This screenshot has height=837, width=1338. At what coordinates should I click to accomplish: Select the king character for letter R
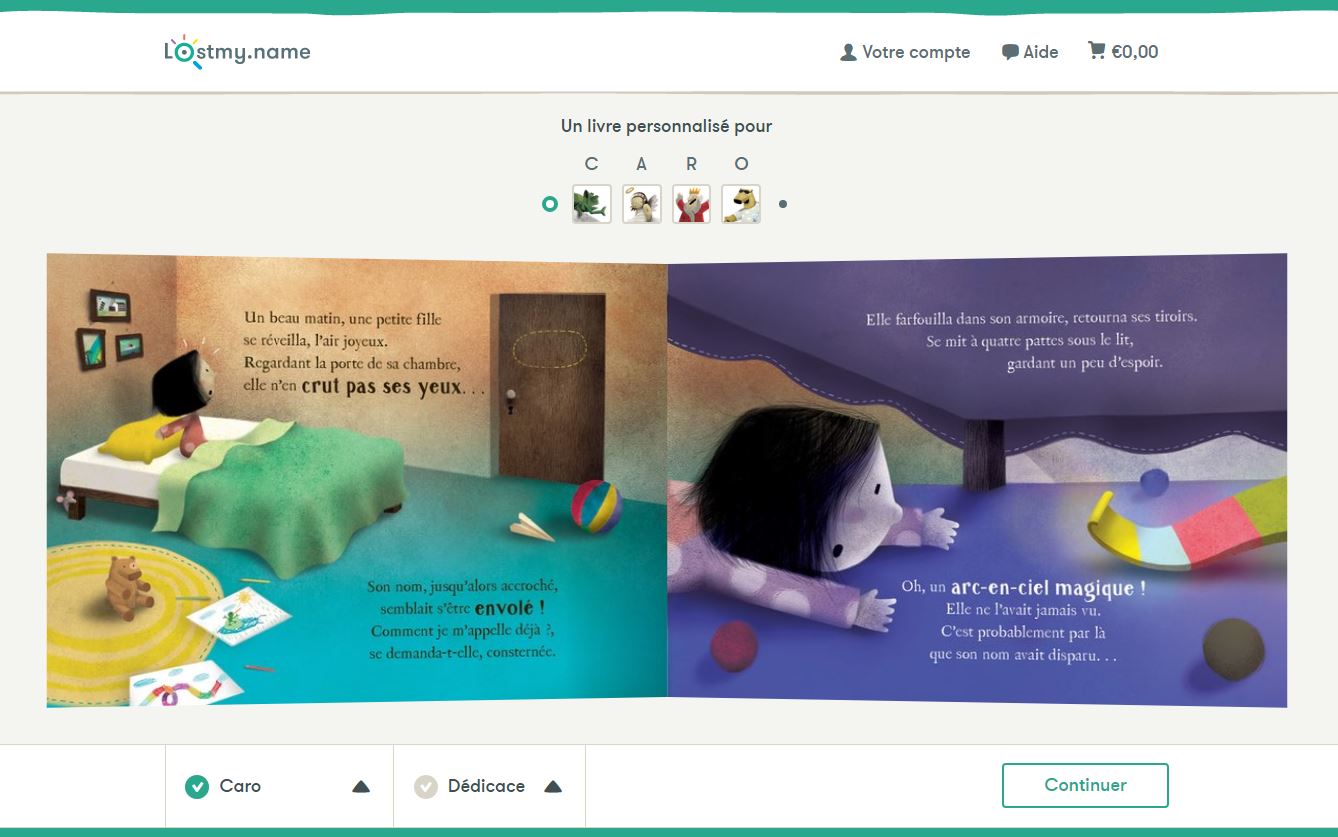692,204
